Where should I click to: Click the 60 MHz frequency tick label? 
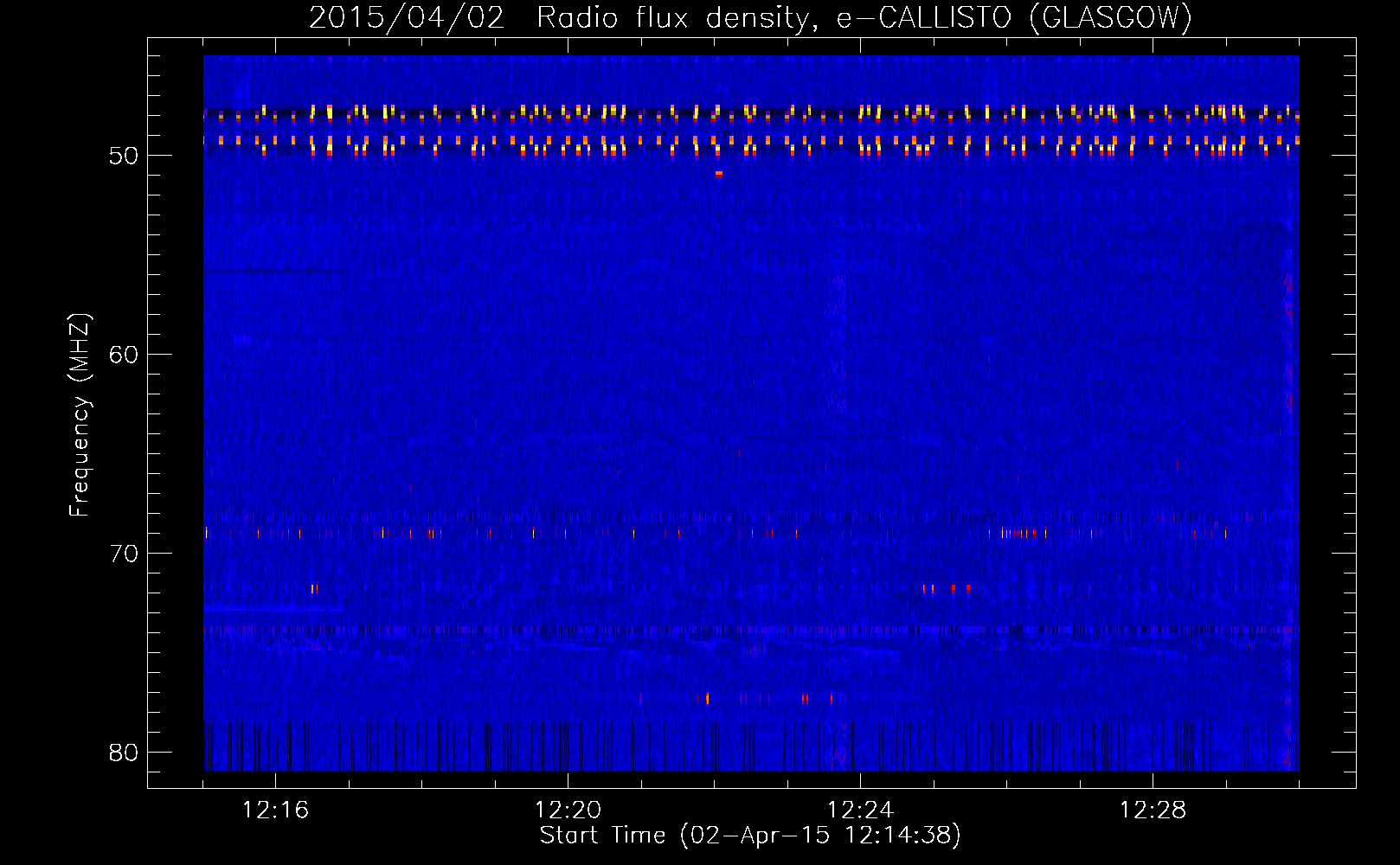point(124,355)
